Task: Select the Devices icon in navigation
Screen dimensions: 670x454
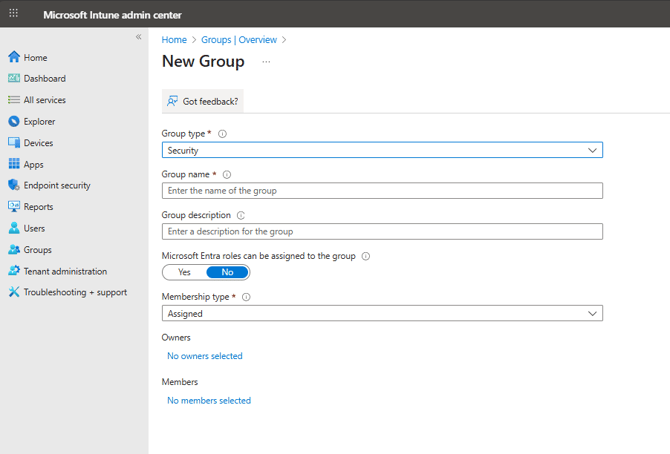Action: 14,143
